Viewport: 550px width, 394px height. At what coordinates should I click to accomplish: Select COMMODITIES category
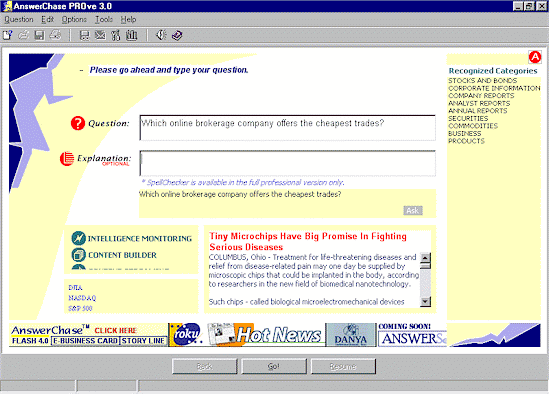click(x=473, y=126)
